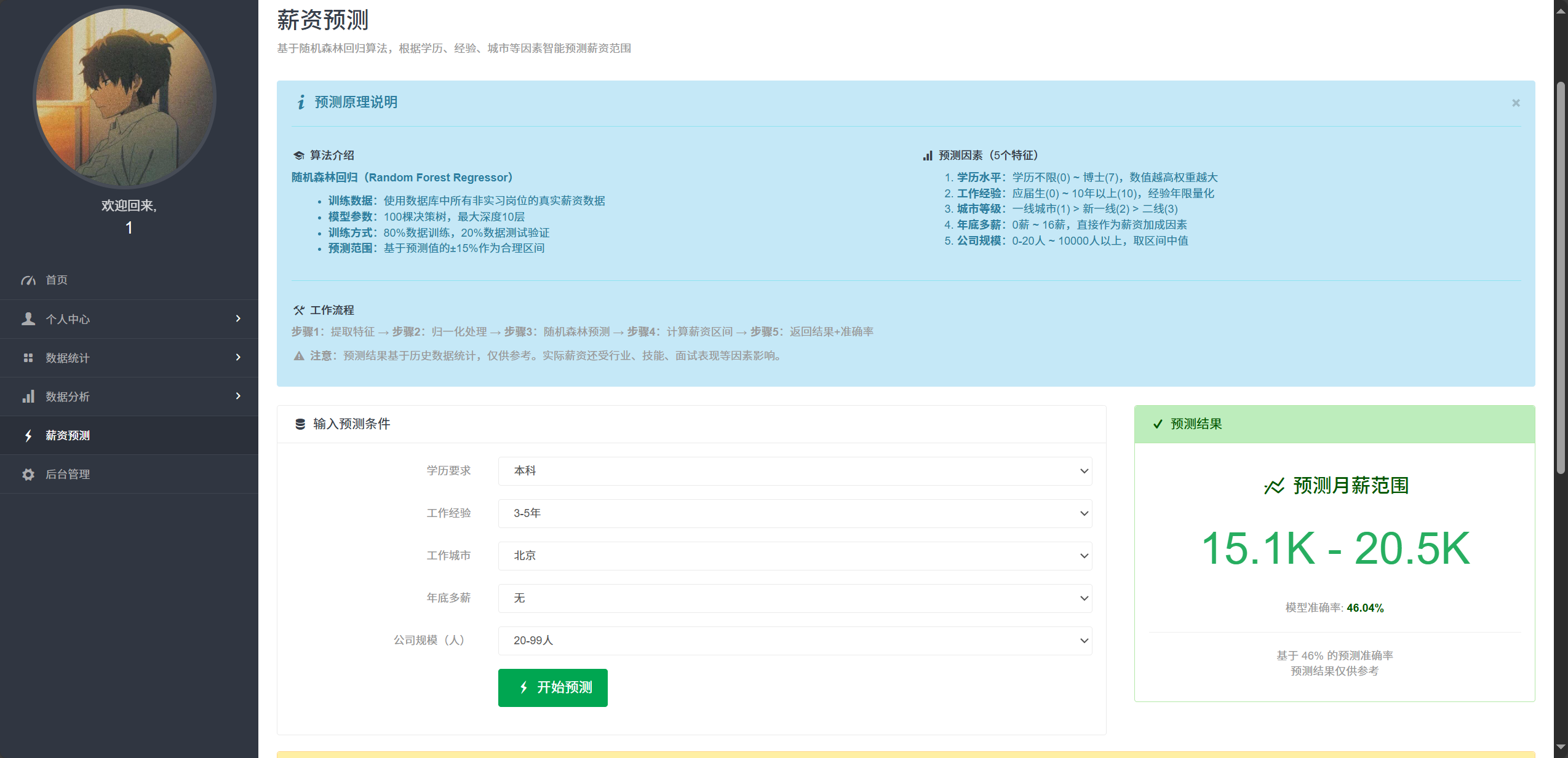The image size is (1568, 758).
Task: Open the 学历要求 dropdown showing 本科
Action: (795, 471)
